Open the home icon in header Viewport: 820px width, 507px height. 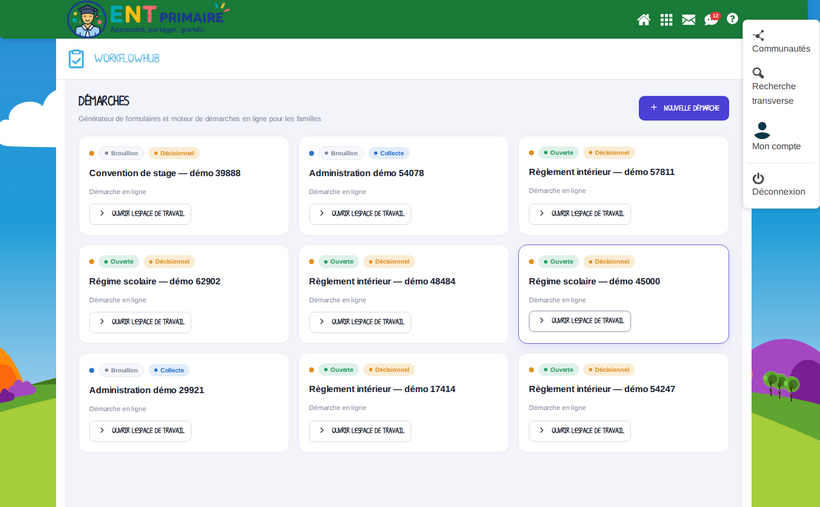[644, 20]
